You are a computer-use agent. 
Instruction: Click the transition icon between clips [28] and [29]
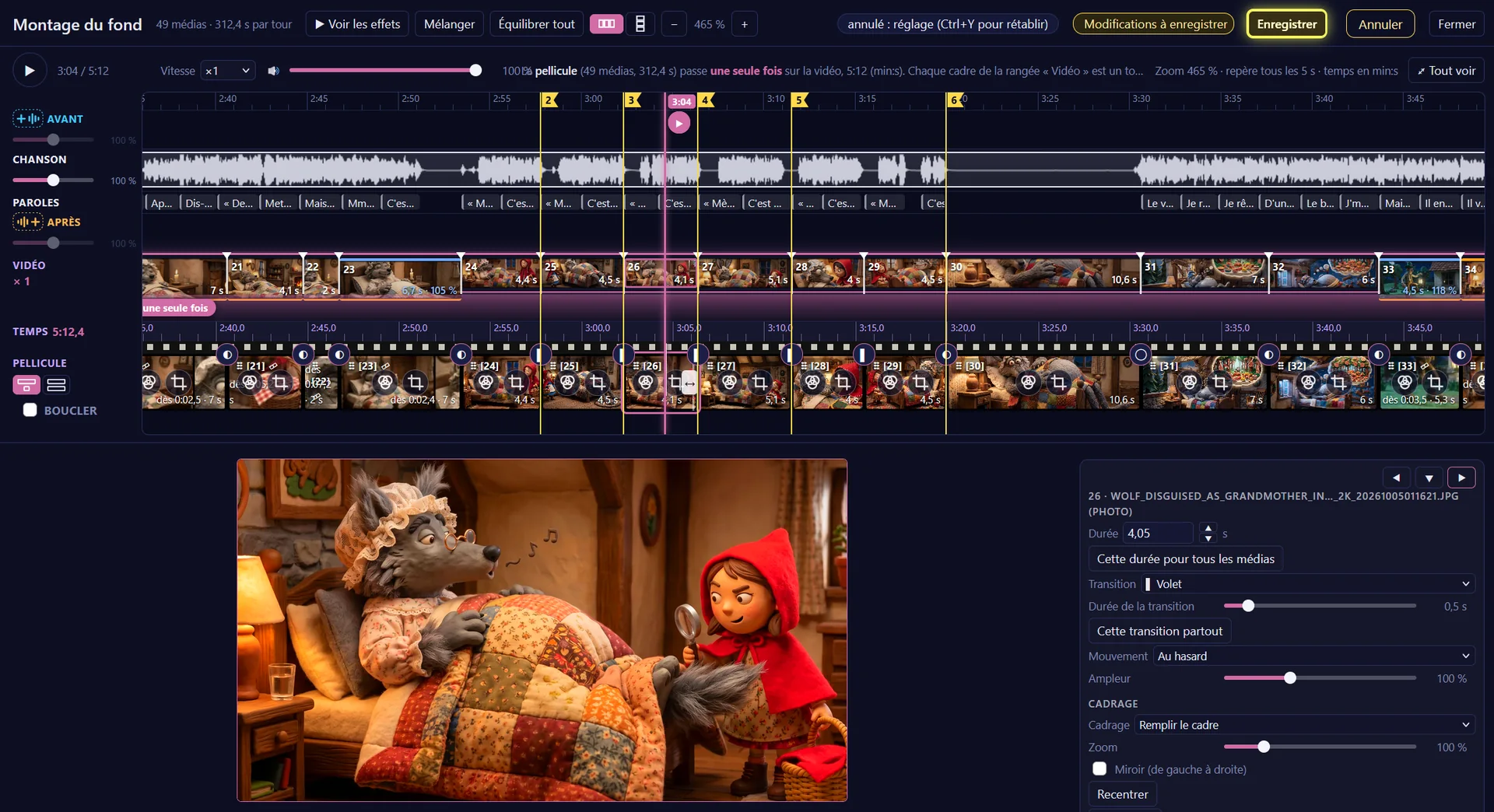(x=862, y=355)
